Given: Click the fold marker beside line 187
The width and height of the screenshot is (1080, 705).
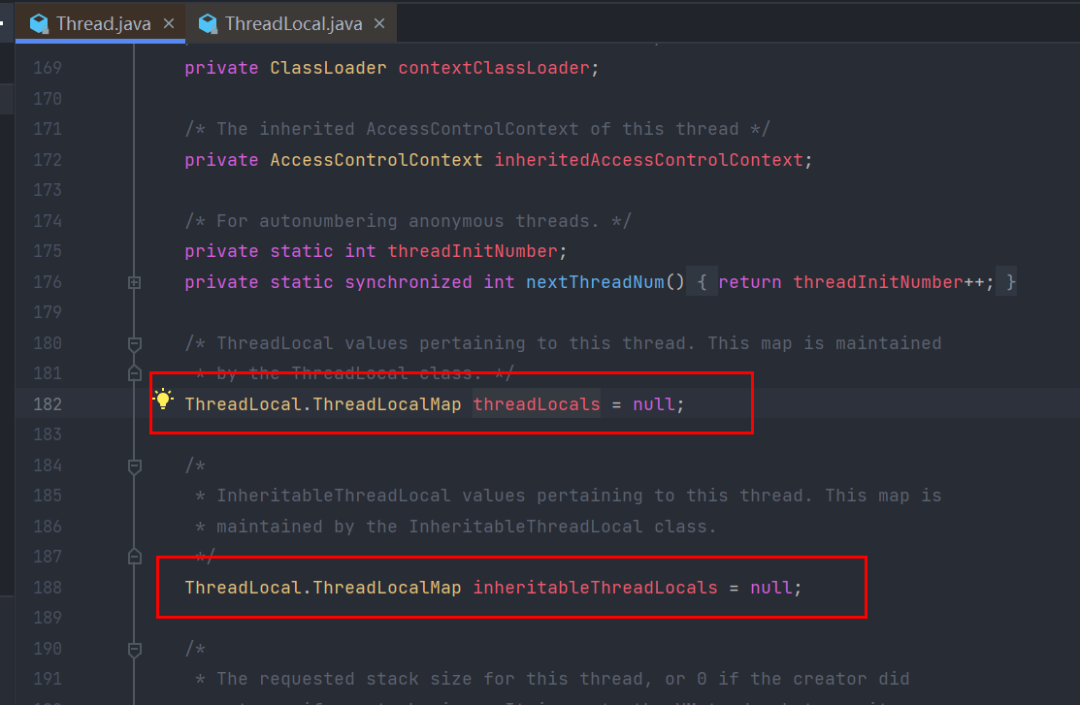Looking at the screenshot, I should click(x=134, y=557).
